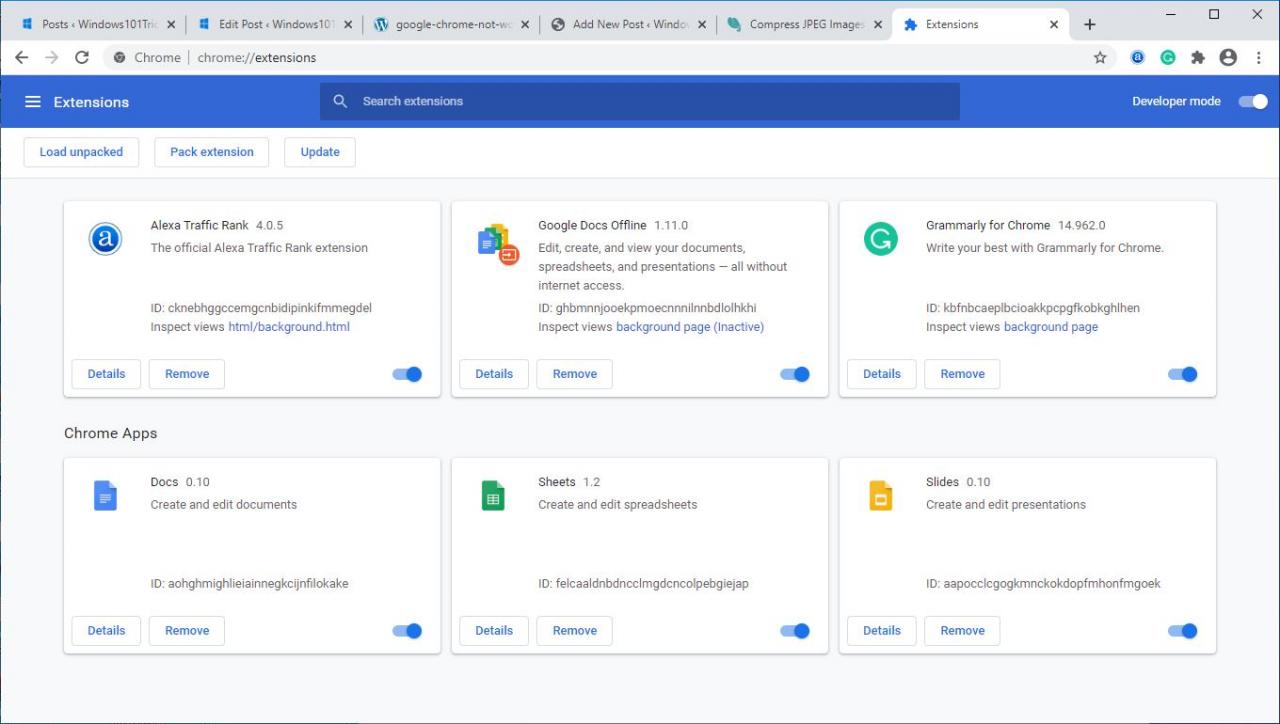
Task: Open the Alexa extension toolbar icon
Action: pyautogui.click(x=1138, y=58)
